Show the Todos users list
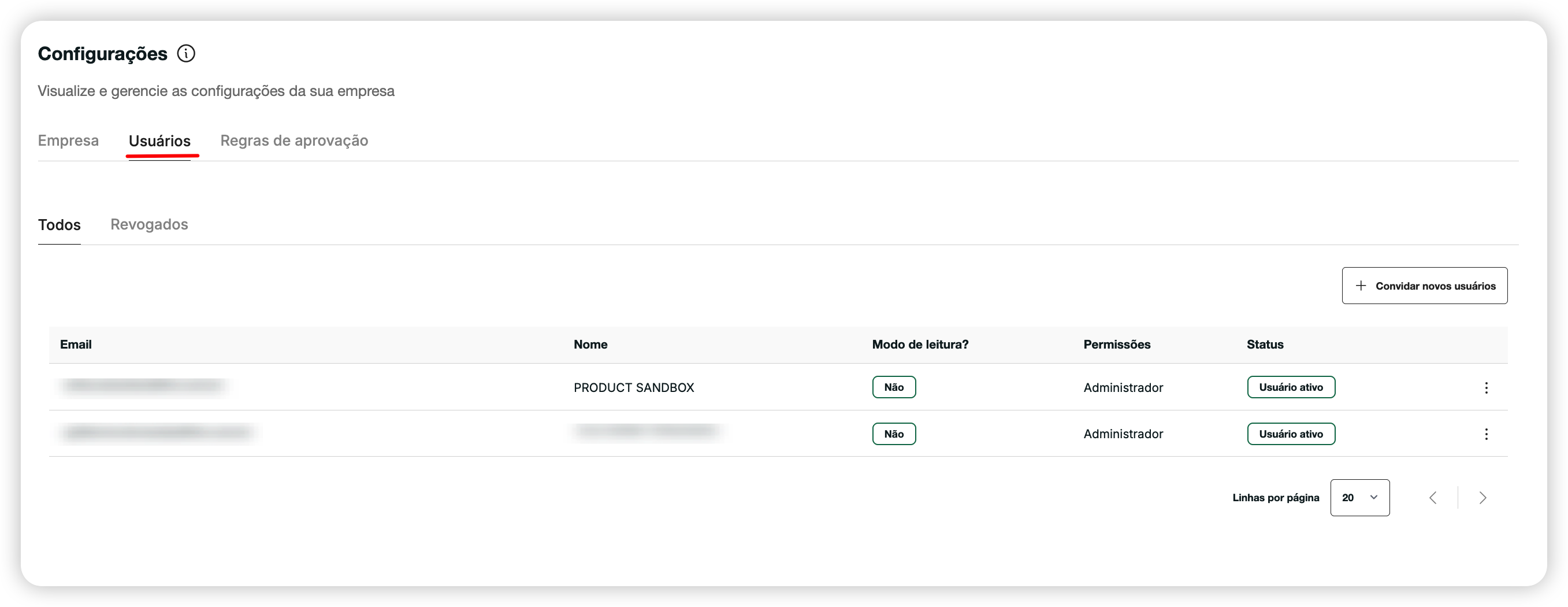The image size is (1568, 607). point(59,225)
